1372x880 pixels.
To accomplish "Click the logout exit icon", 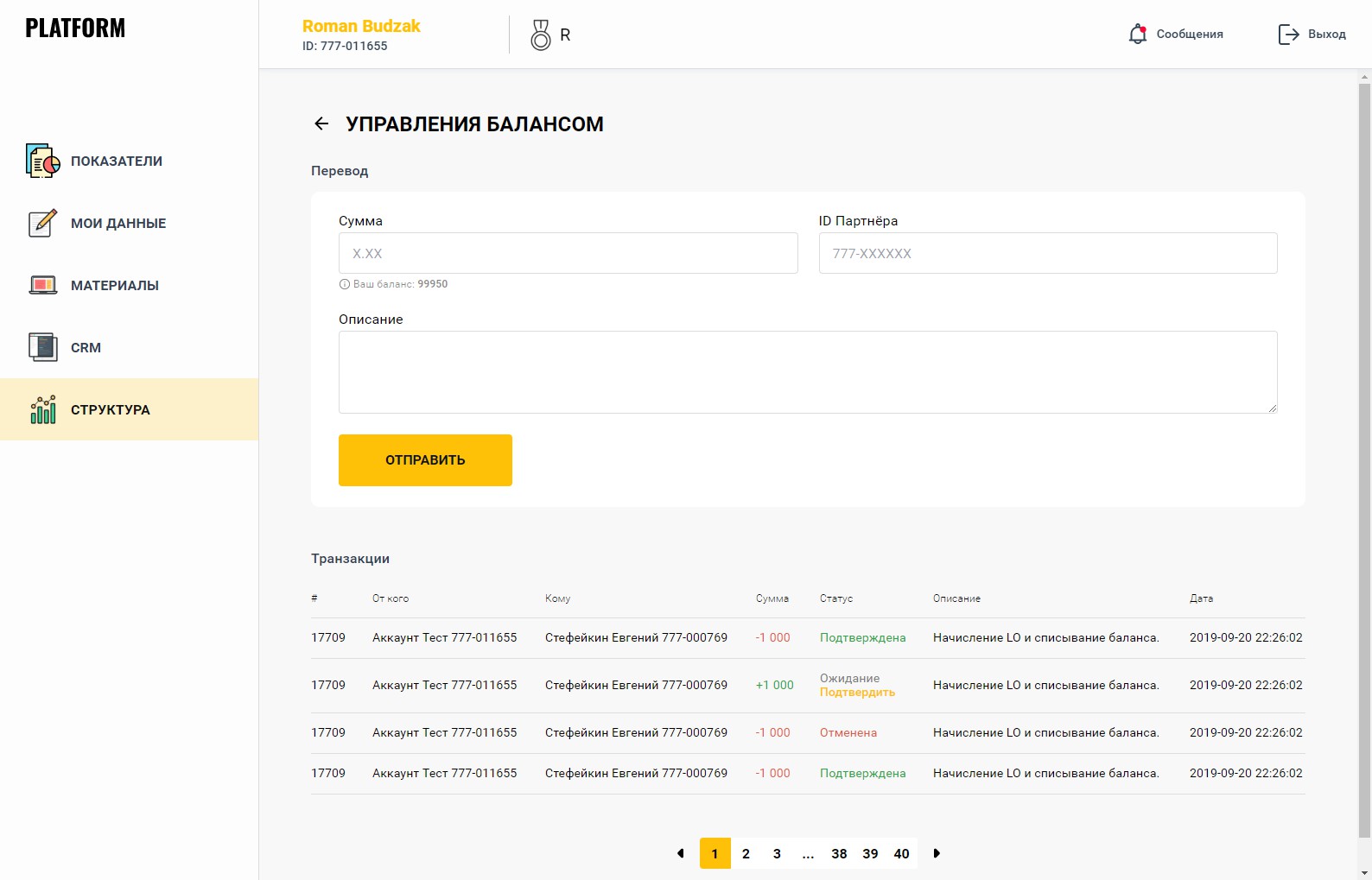I will coord(1288,34).
